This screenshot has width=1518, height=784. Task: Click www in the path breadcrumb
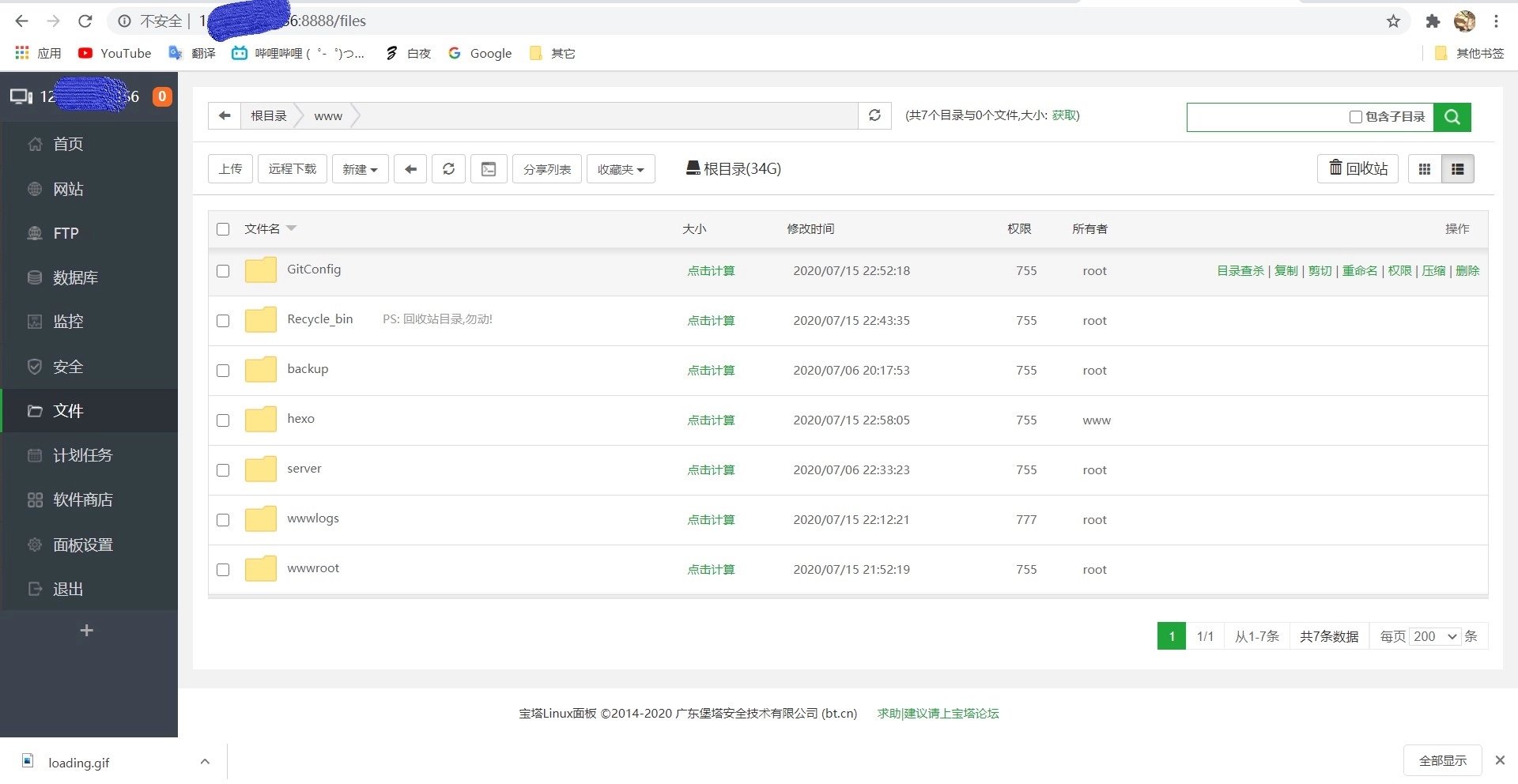[x=328, y=115]
